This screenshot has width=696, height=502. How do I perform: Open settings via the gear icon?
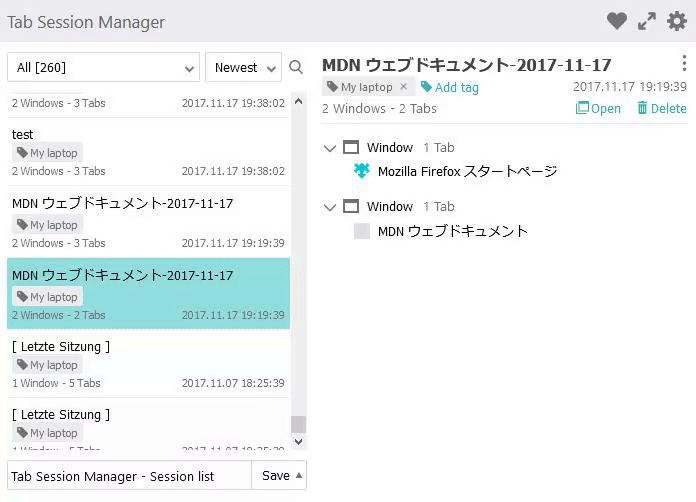pyautogui.click(x=677, y=21)
